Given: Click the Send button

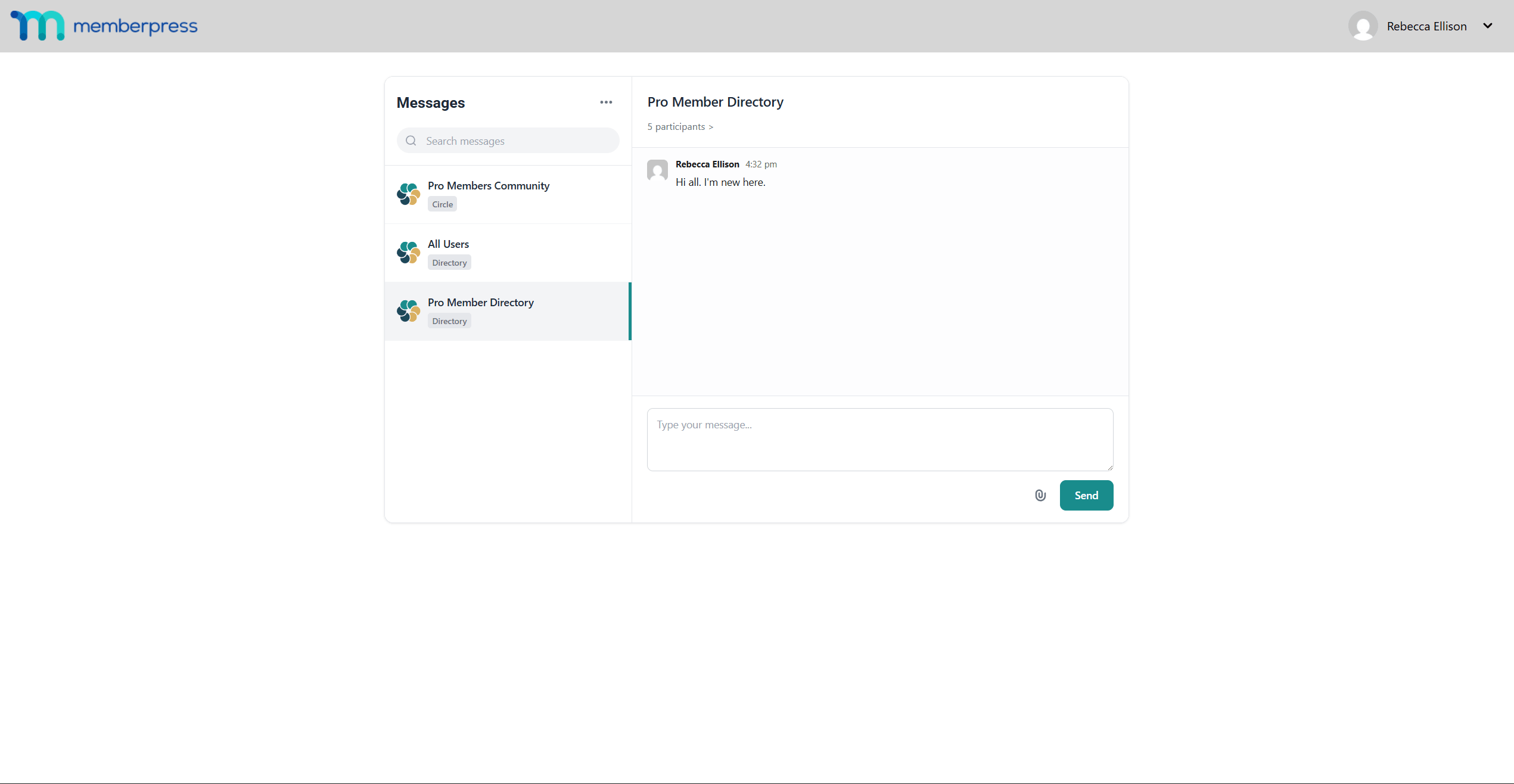Looking at the screenshot, I should coord(1086,495).
